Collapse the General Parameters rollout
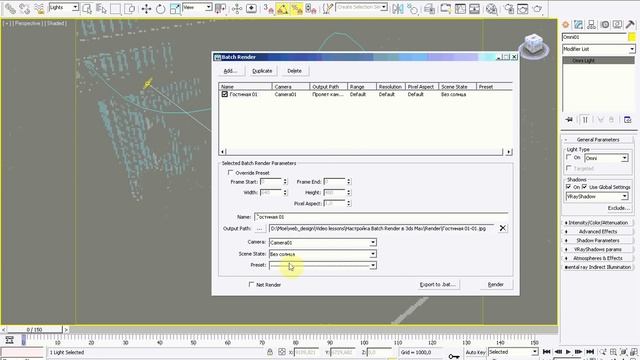Image resolution: width=640 pixels, height=360 pixels. tap(598, 140)
